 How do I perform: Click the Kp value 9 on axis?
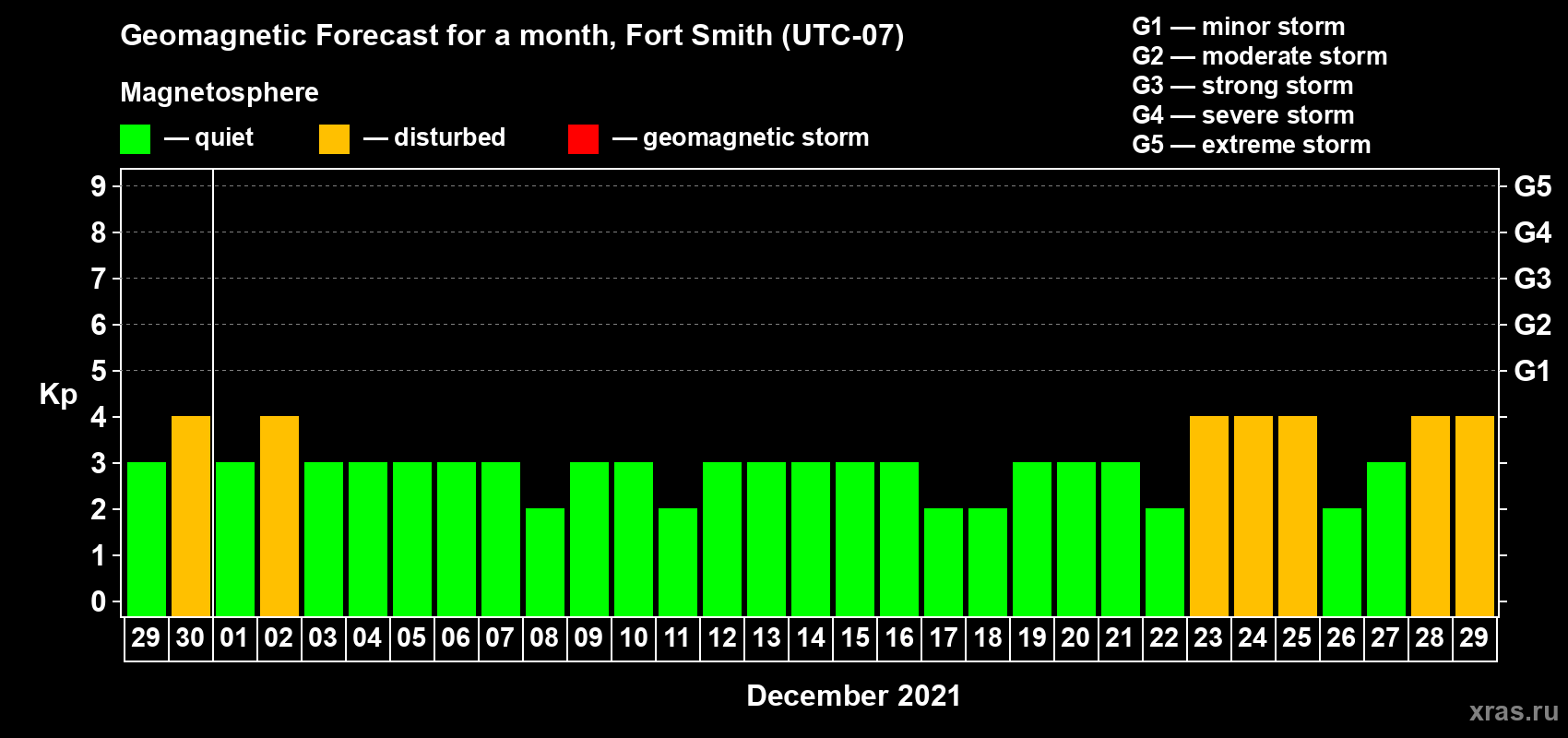(99, 186)
